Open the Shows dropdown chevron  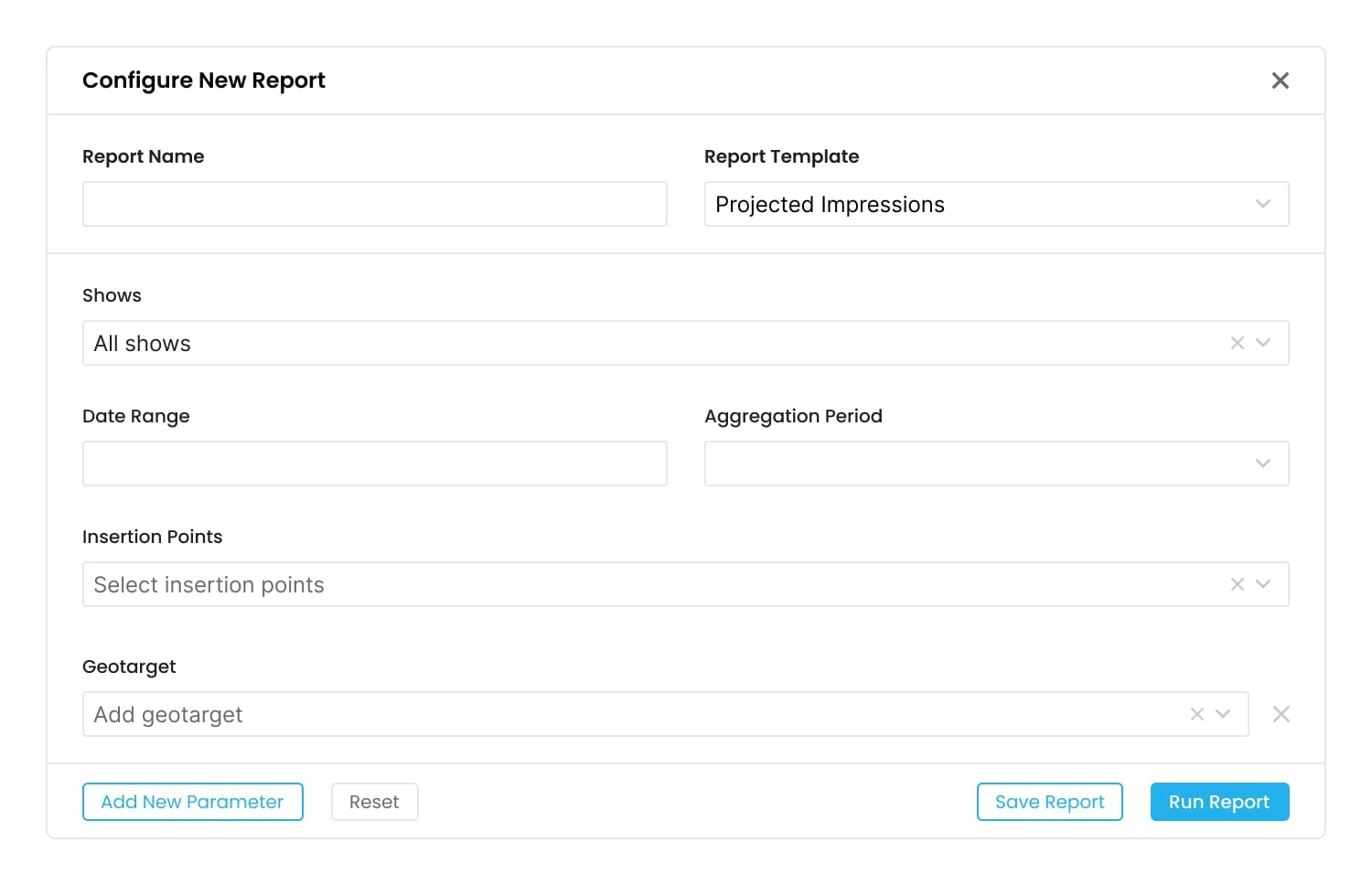[1263, 343]
